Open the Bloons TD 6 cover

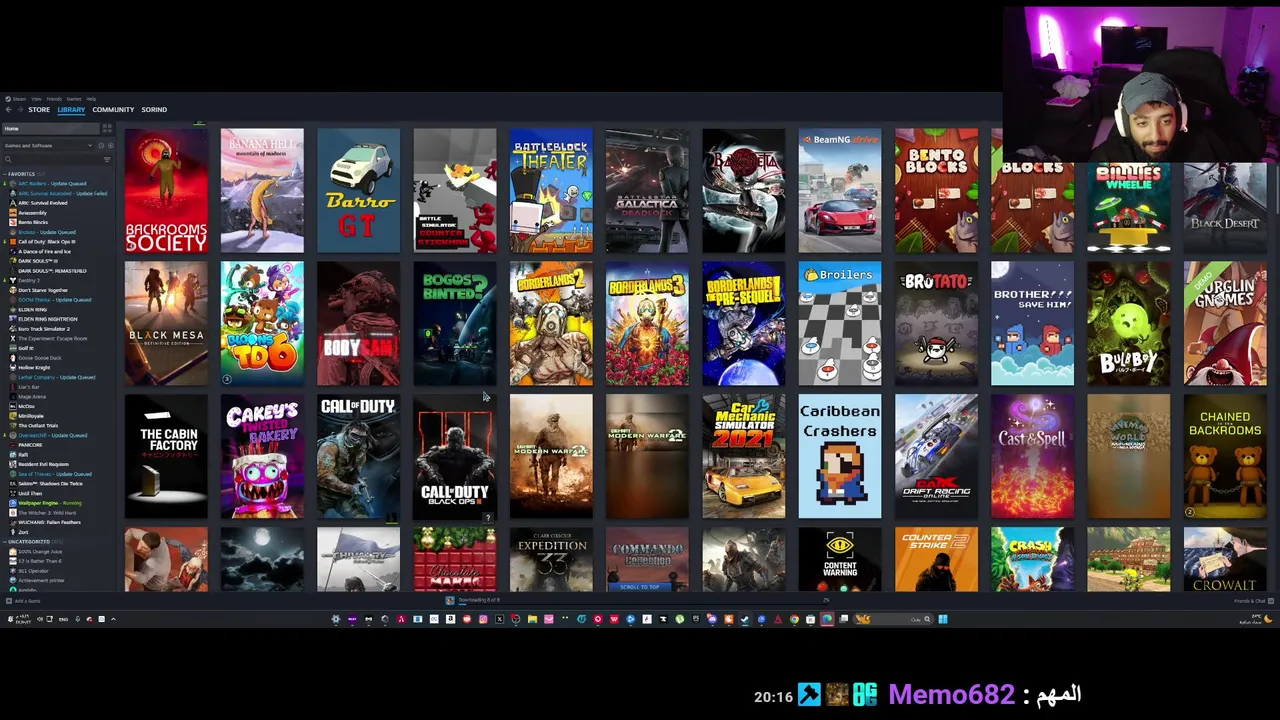pyautogui.click(x=262, y=323)
